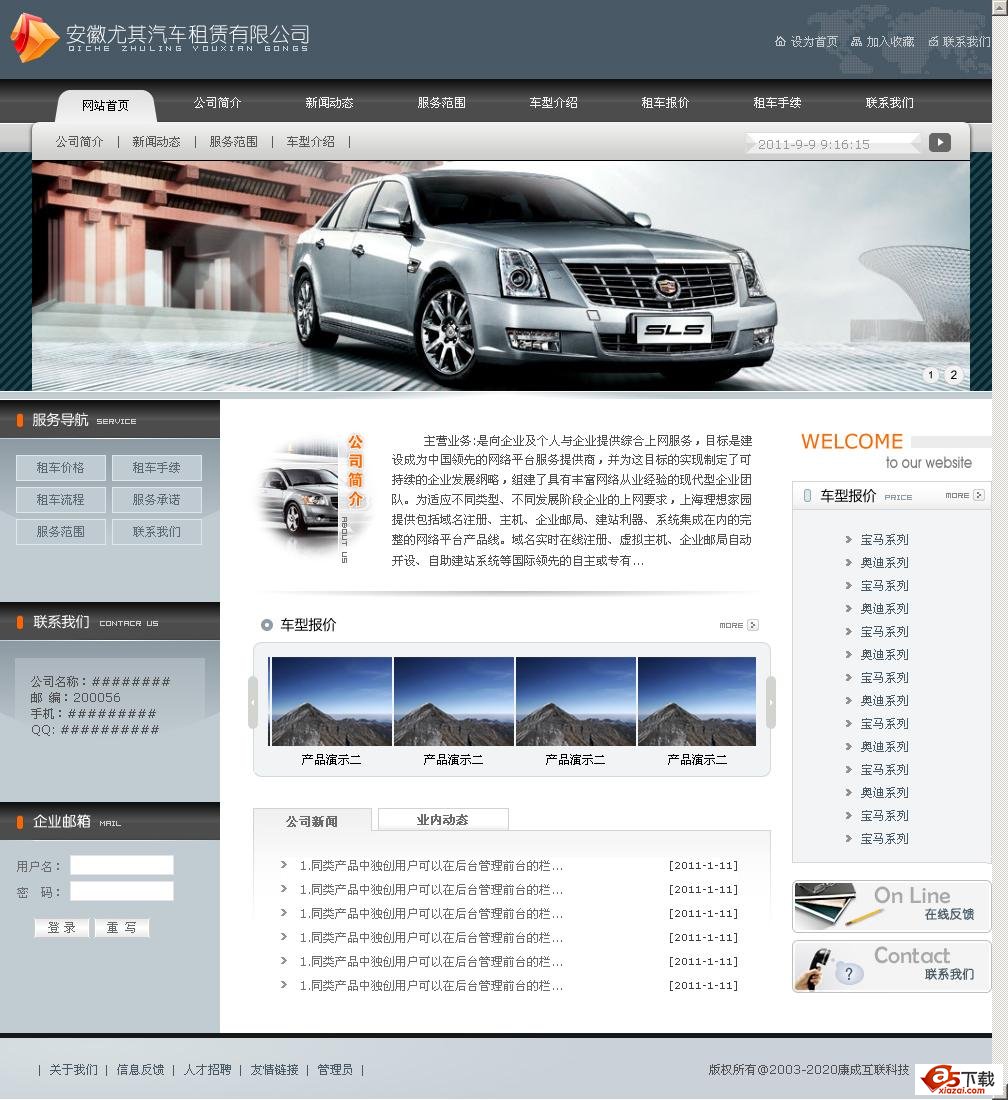
Task: Click the 登录 login button
Action: [x=61, y=927]
